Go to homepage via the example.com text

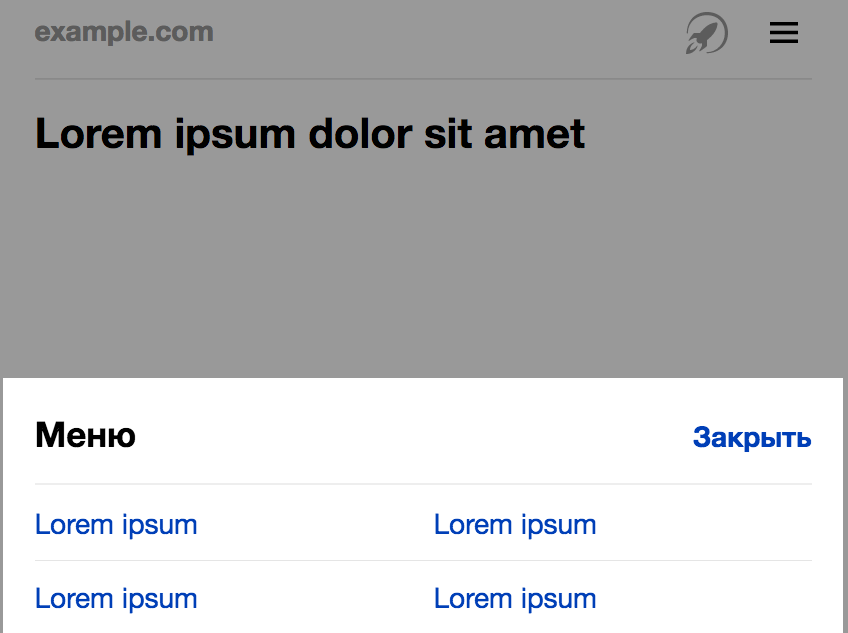(124, 32)
